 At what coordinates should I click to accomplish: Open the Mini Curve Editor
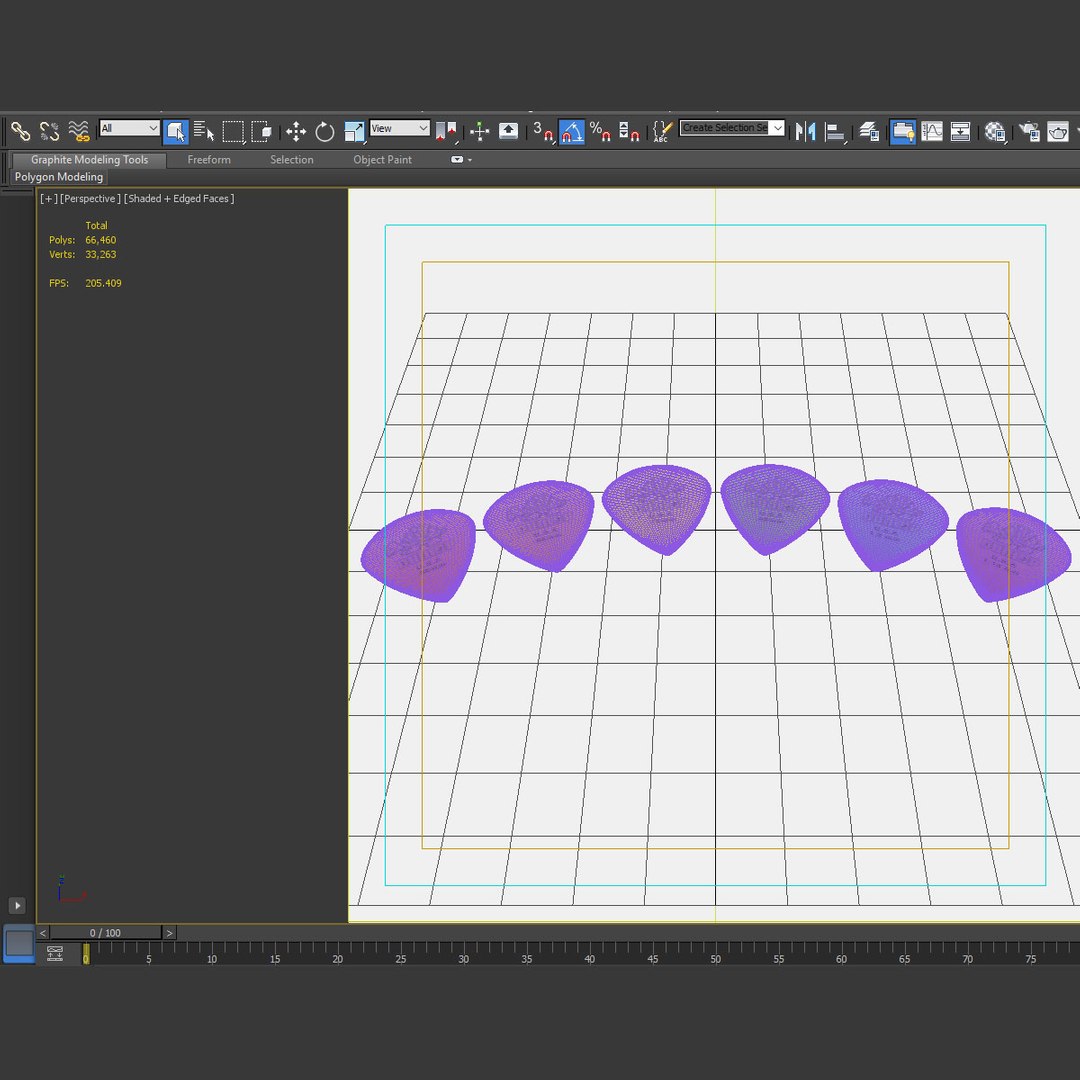tap(55, 953)
